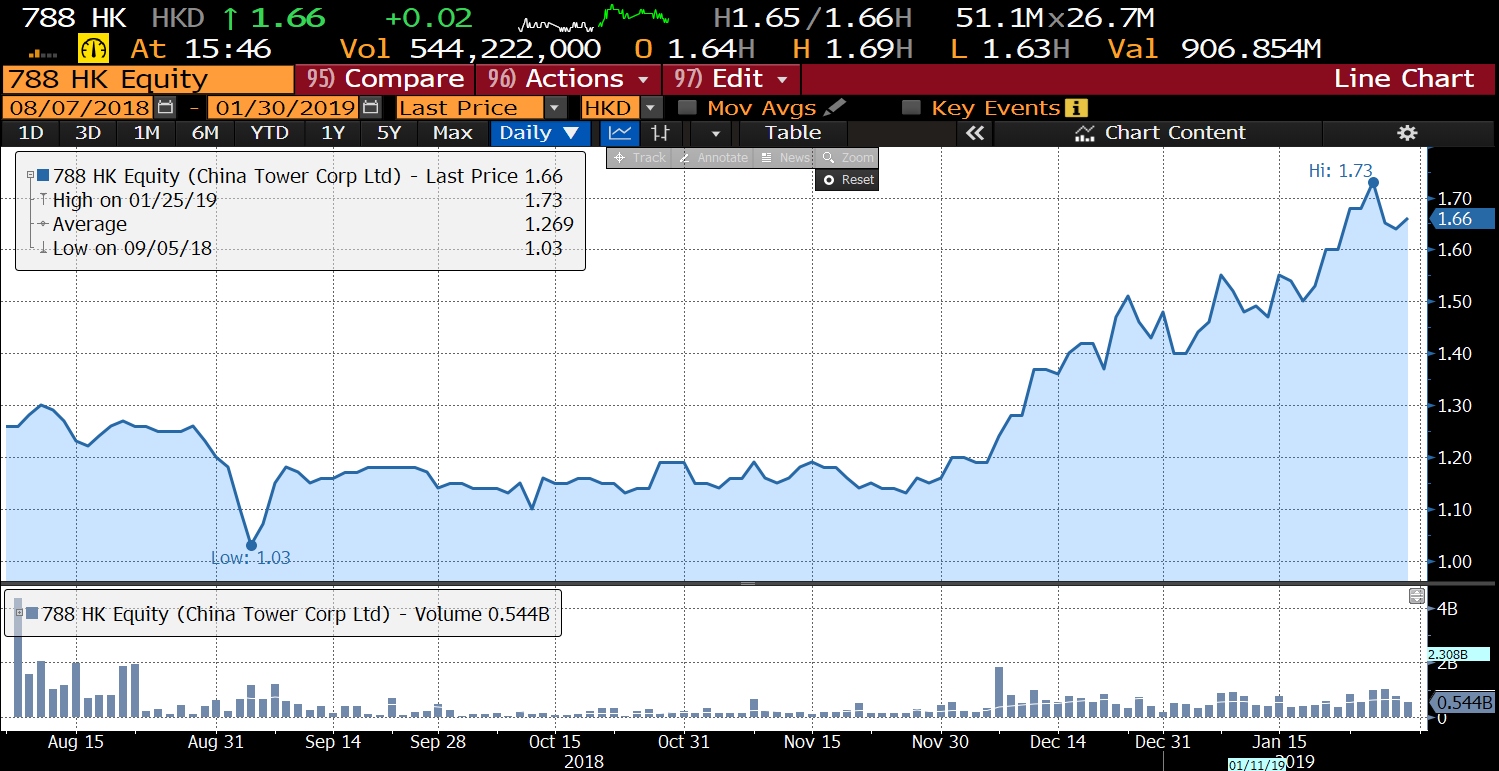The width and height of the screenshot is (1499, 771).
Task: Click the Table view button
Action: pyautogui.click(x=793, y=133)
